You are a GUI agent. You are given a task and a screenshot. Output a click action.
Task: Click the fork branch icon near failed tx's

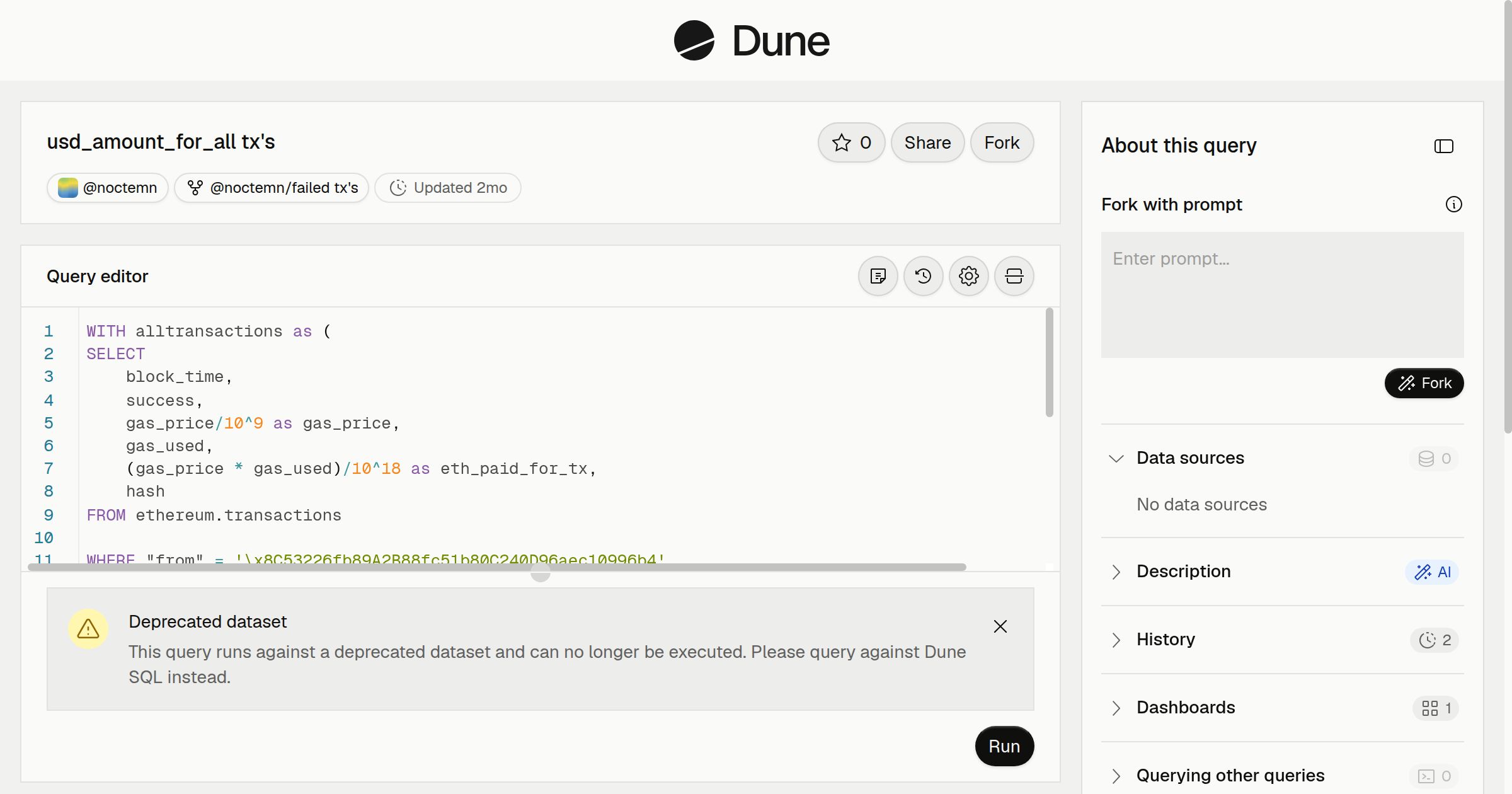click(195, 188)
